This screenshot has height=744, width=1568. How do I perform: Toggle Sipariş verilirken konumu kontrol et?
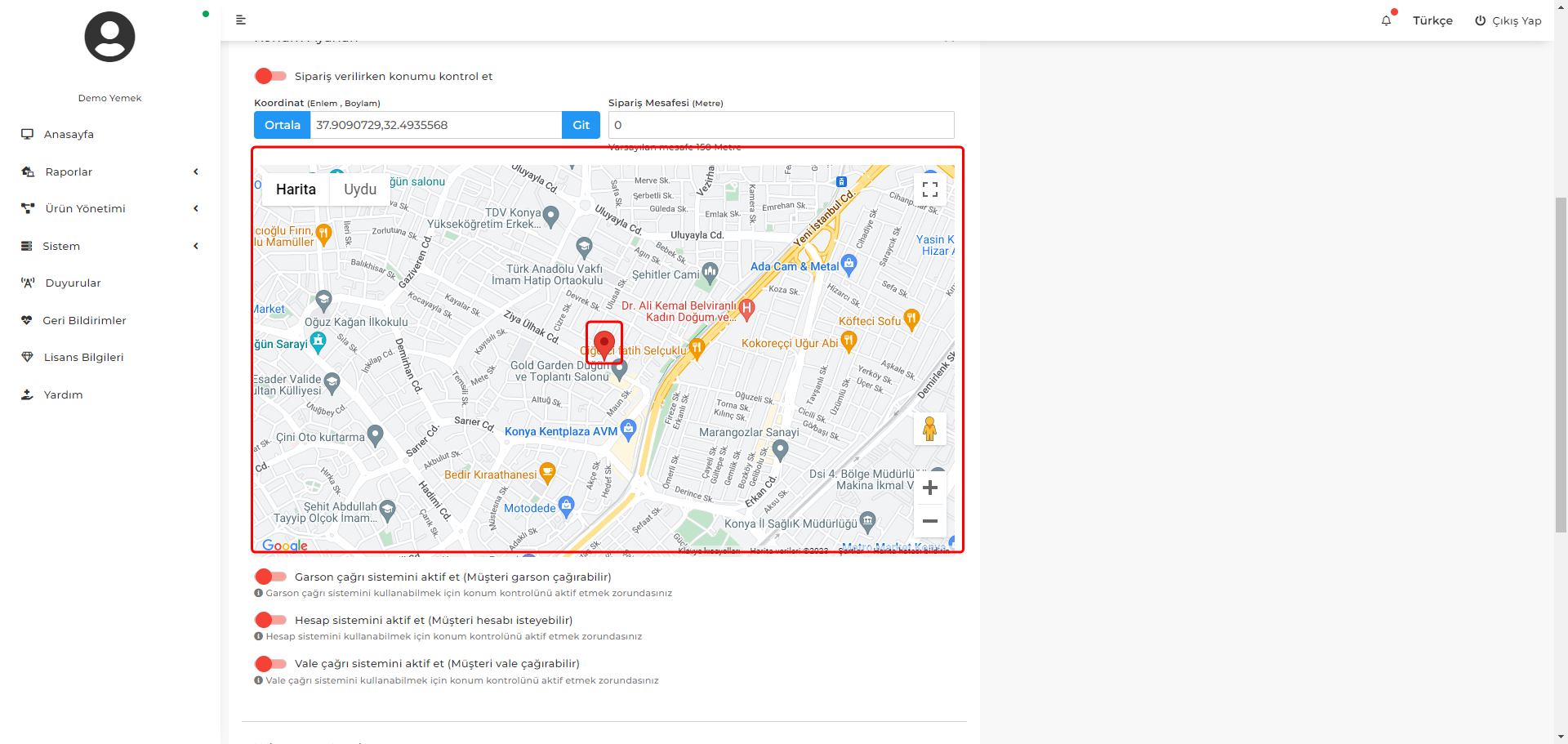click(x=270, y=76)
